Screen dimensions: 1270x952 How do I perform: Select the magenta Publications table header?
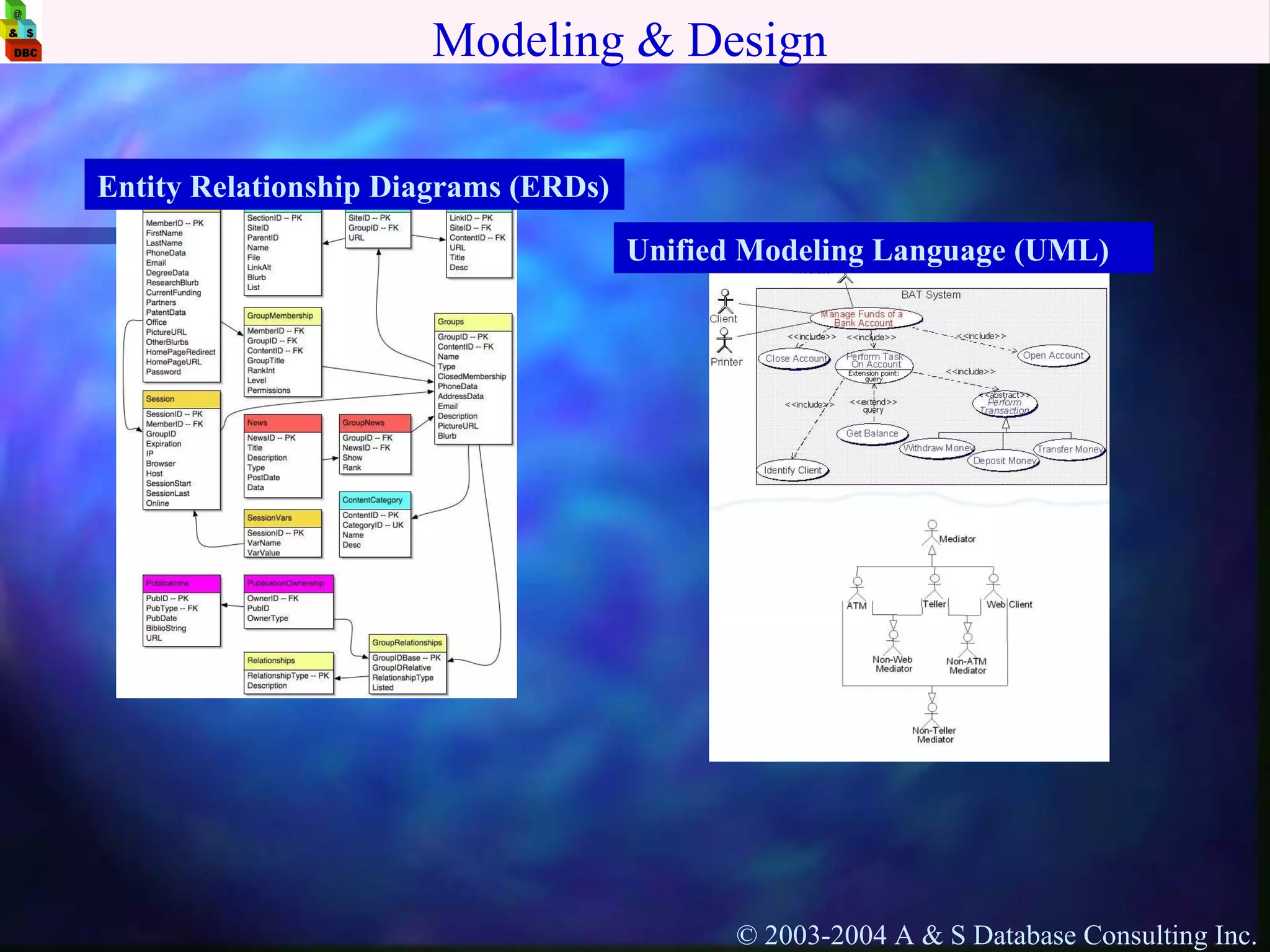coord(181,583)
